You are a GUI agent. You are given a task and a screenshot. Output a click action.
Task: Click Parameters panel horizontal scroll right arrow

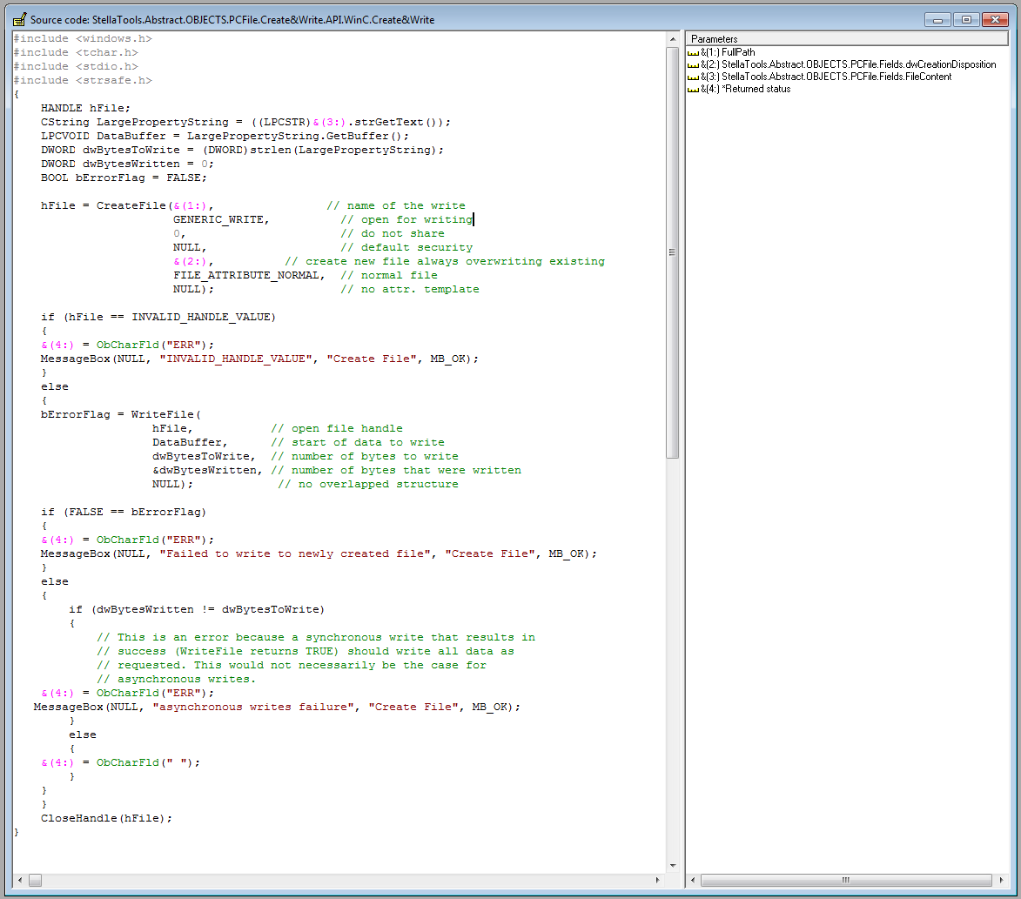(x=1001, y=880)
